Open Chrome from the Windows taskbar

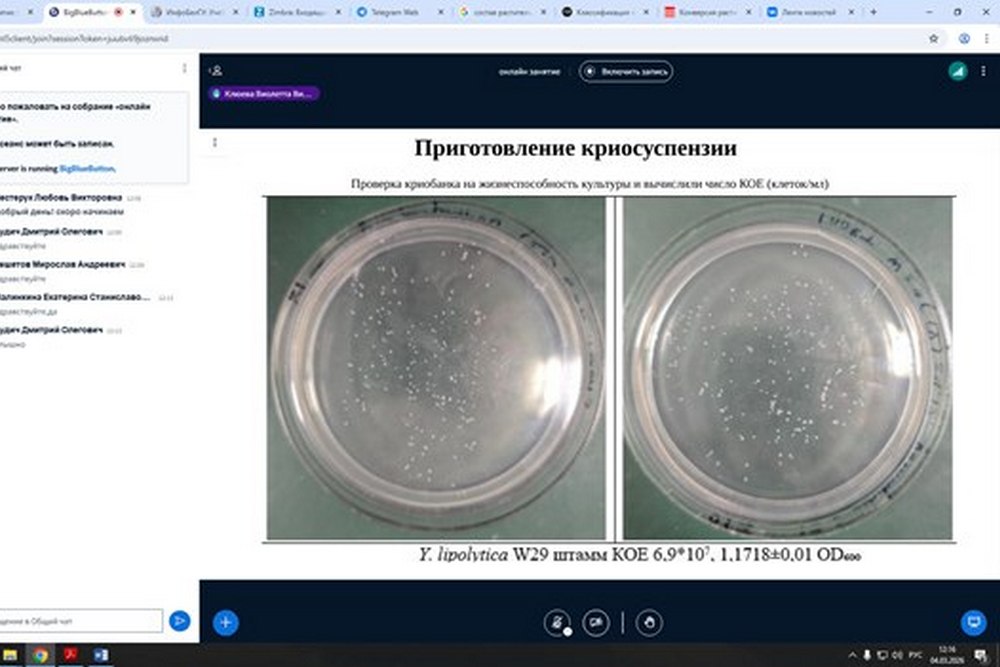pyautogui.click(x=40, y=655)
